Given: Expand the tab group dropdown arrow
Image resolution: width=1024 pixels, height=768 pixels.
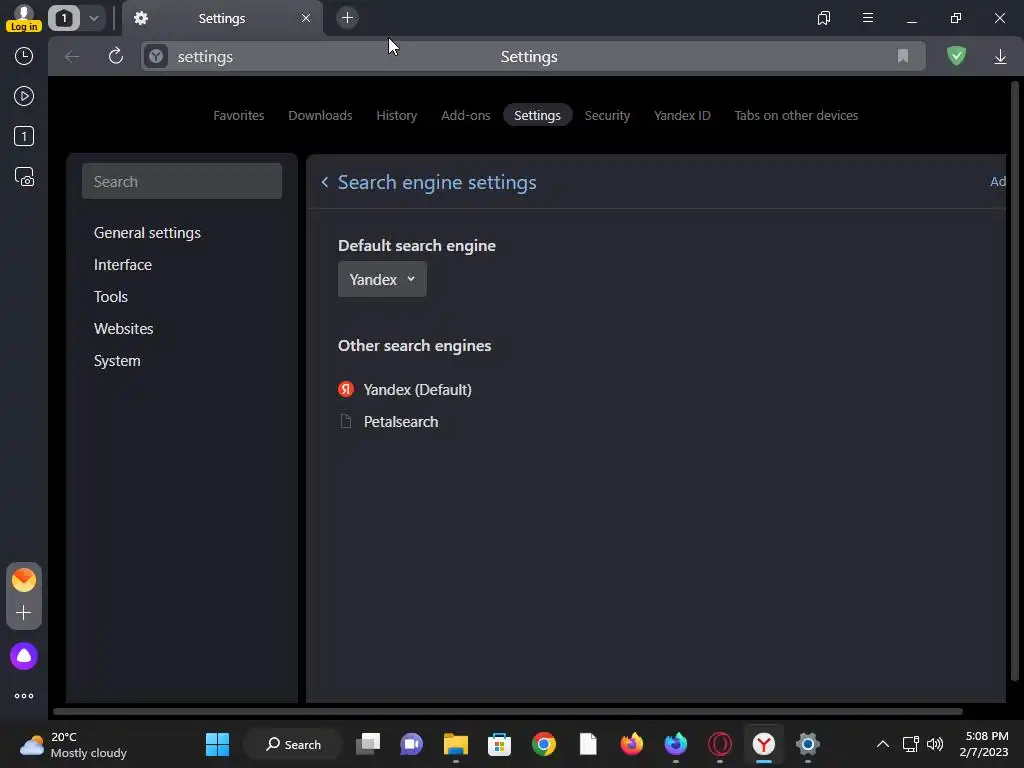Looking at the screenshot, I should [x=93, y=18].
